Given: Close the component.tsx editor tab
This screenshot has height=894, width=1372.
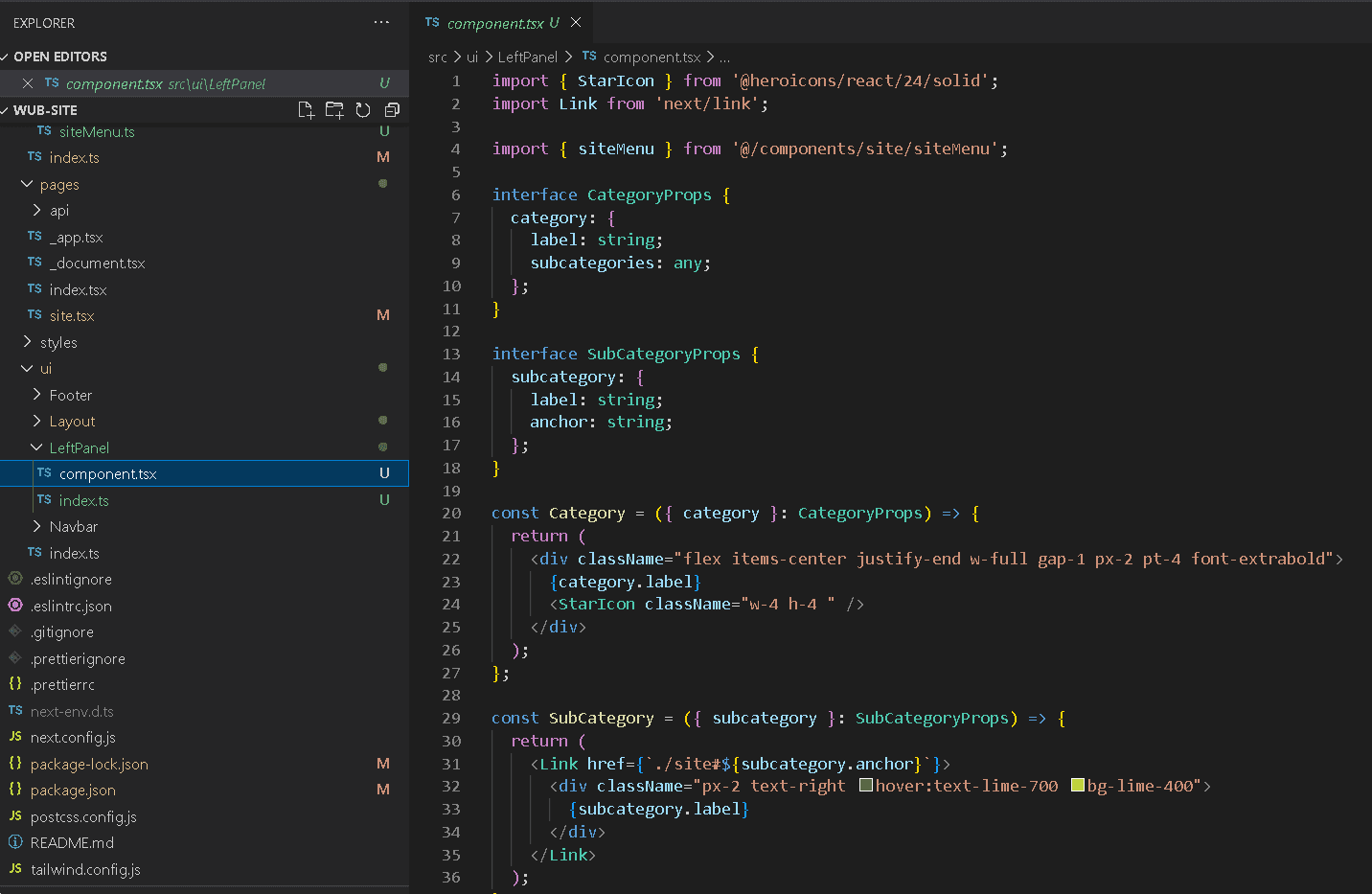Looking at the screenshot, I should point(576,22).
